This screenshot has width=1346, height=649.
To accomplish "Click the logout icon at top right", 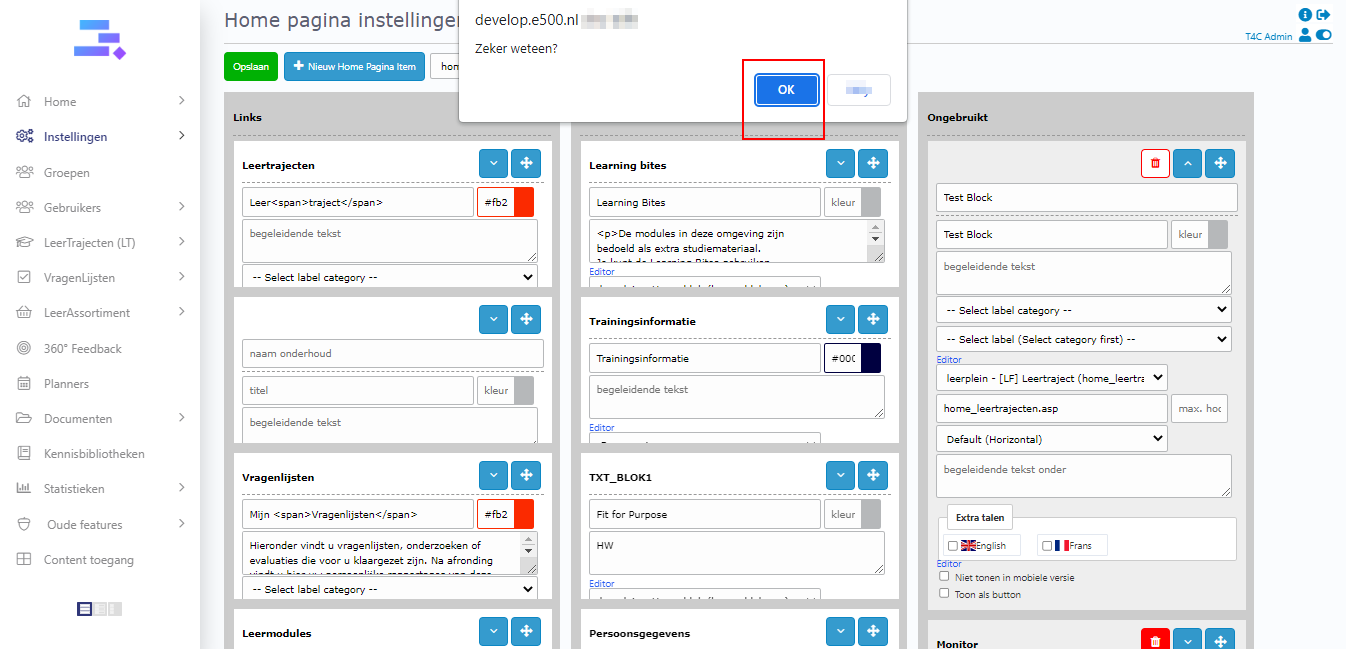I will (x=1324, y=15).
